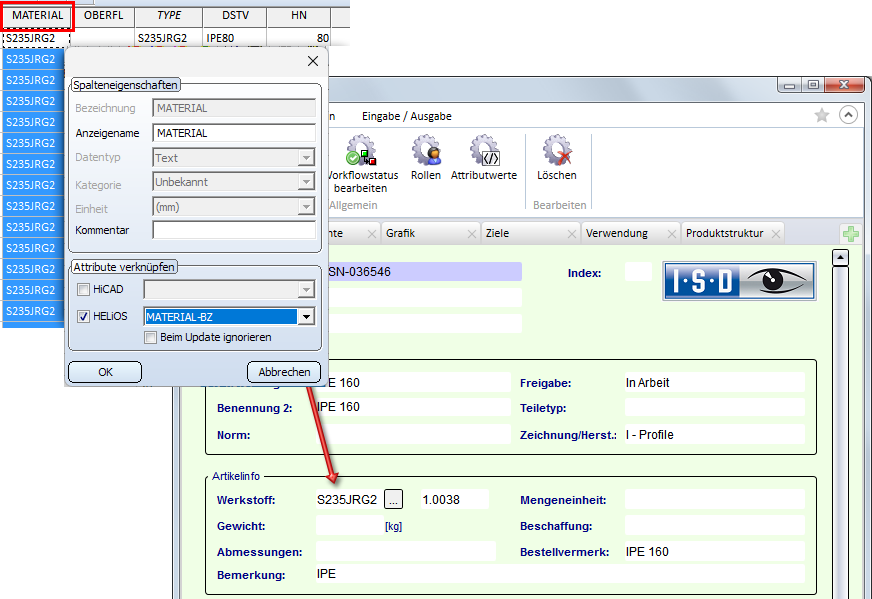Screen dimensions: 872x599
Task: Add a new tab with green plus
Action: pos(851,234)
